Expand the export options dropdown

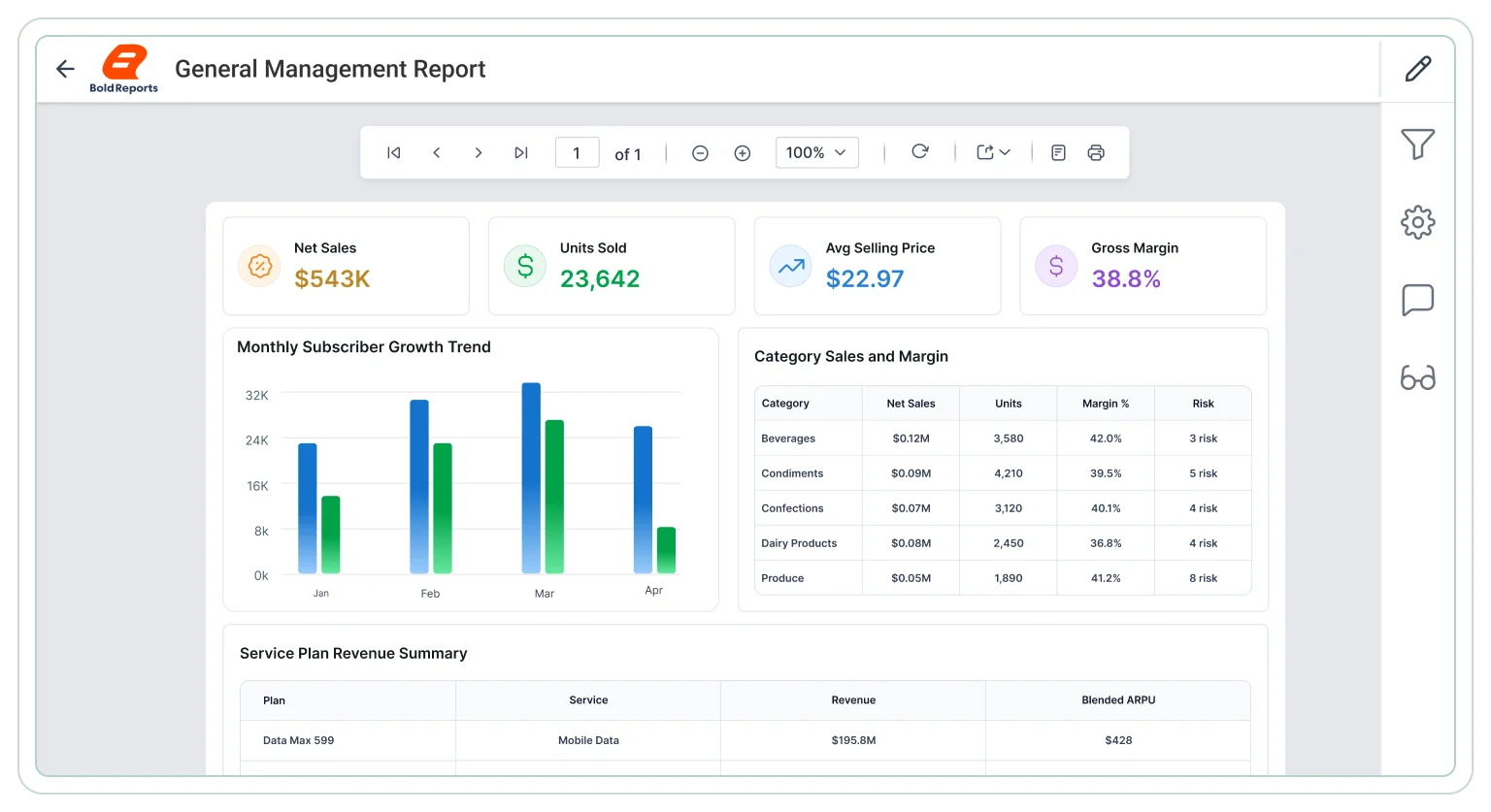993,152
